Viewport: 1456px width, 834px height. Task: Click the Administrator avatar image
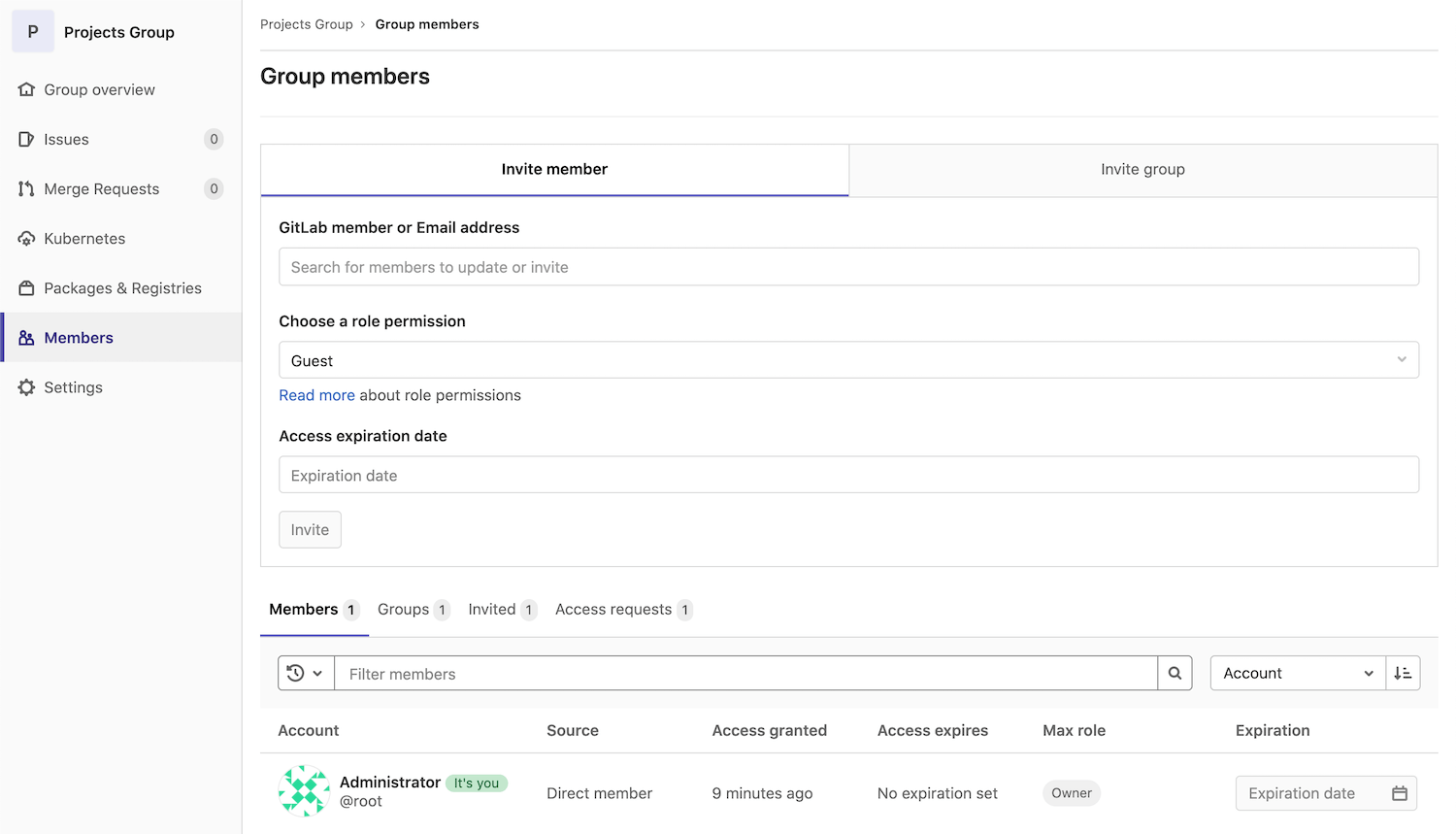304,791
